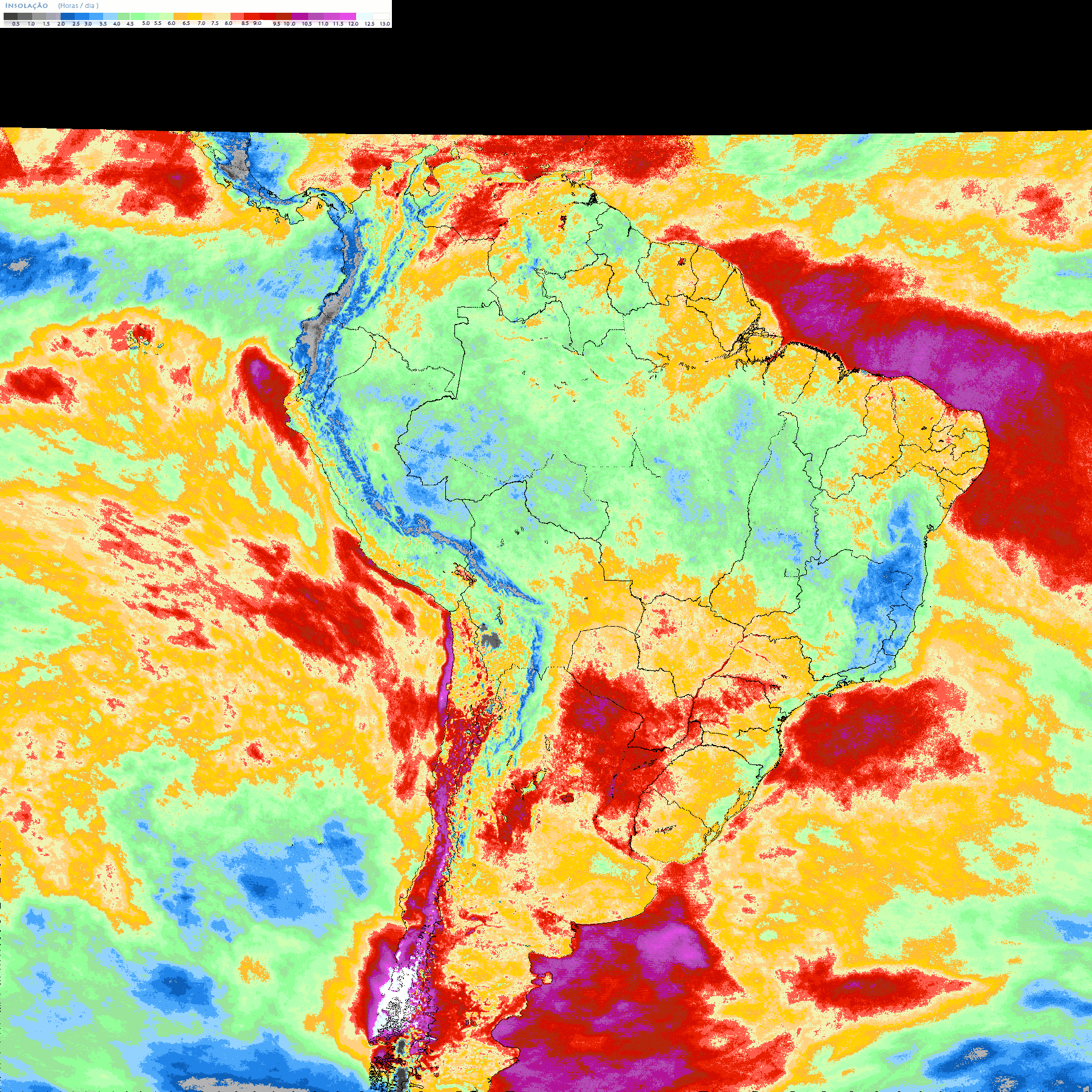Screen dimensions: 1092x1092
Task: Click the 6.0 legend value
Action: click(171, 23)
